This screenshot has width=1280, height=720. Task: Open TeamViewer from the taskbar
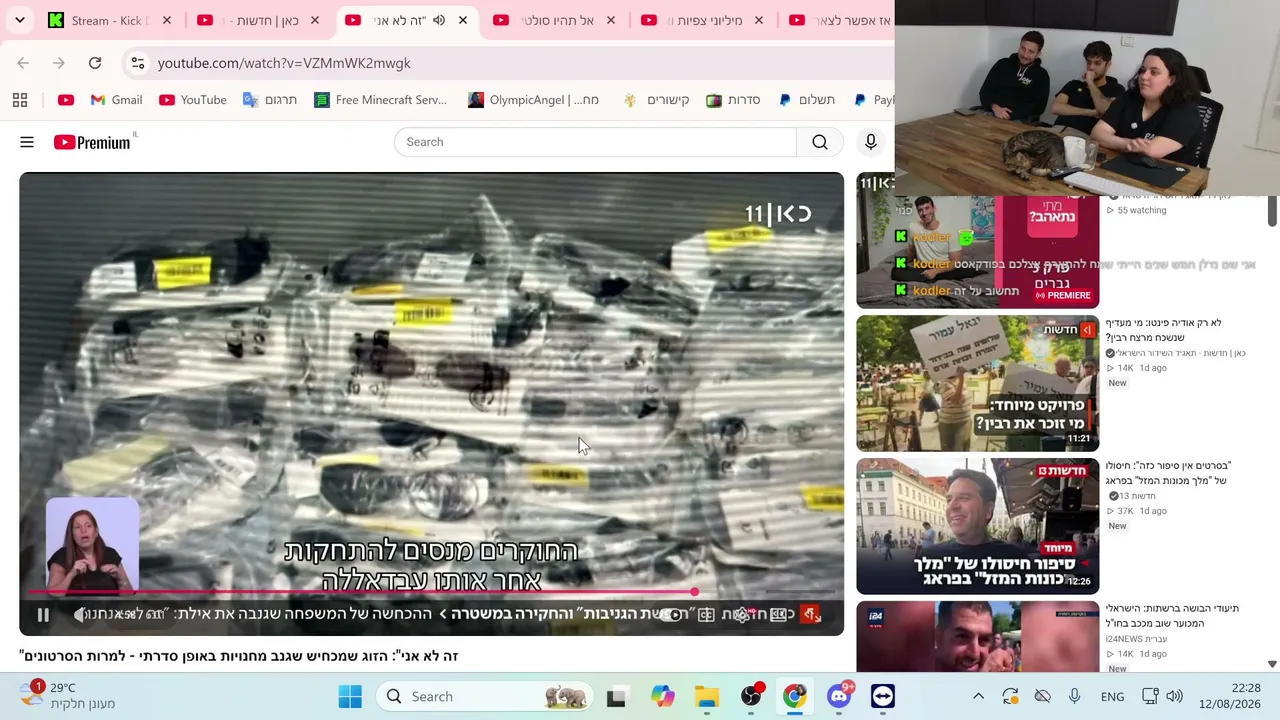(x=883, y=697)
